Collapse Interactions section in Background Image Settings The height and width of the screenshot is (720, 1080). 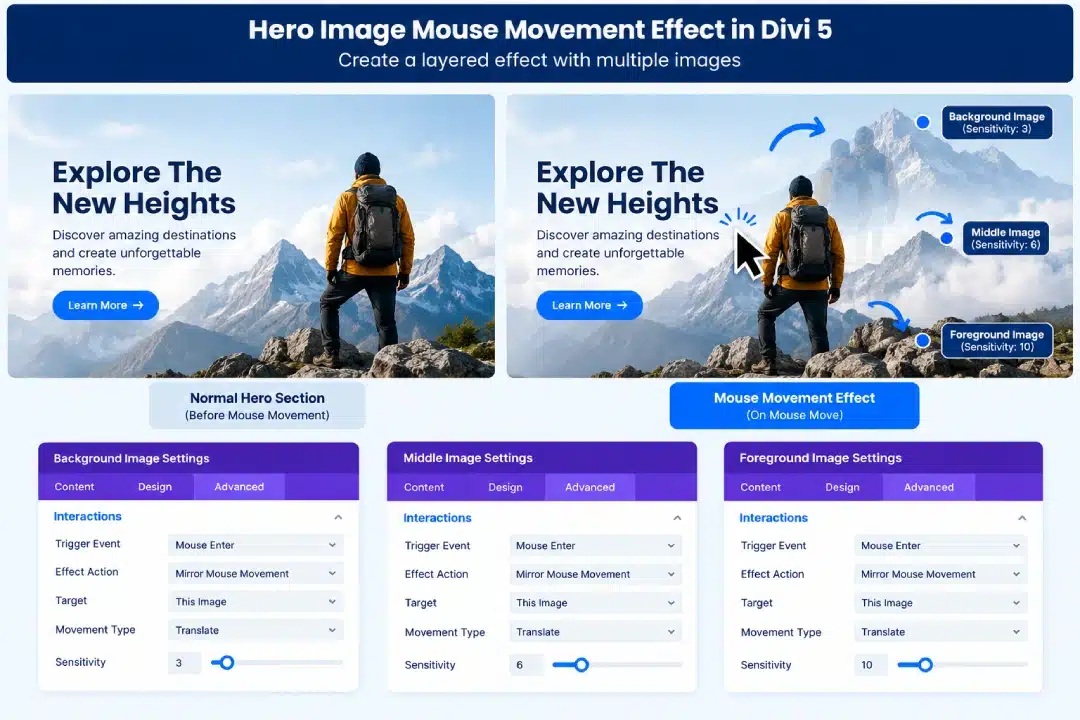[x=338, y=517]
